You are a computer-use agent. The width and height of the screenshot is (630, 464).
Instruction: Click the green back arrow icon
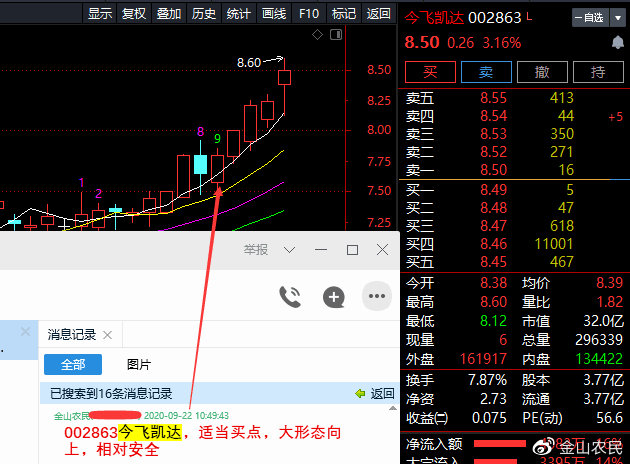click(x=360, y=393)
